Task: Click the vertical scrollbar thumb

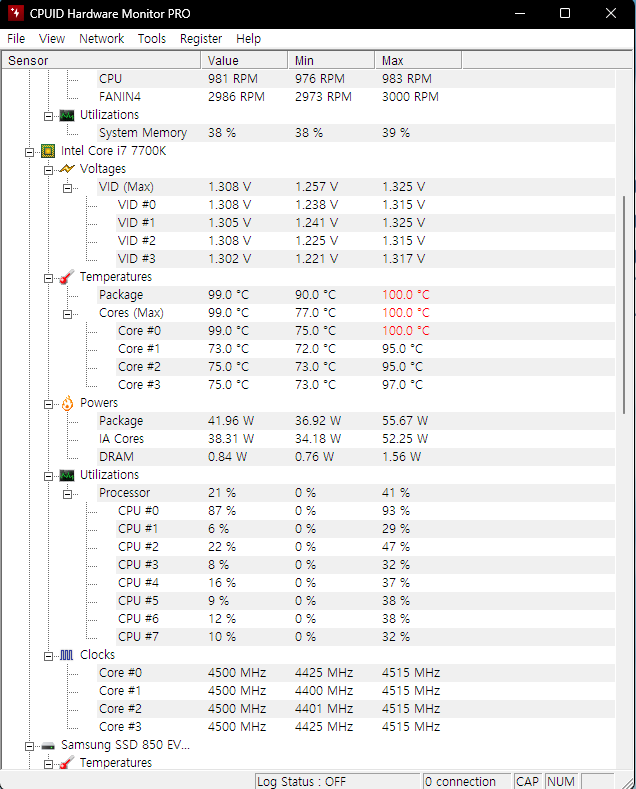Action: 626,300
